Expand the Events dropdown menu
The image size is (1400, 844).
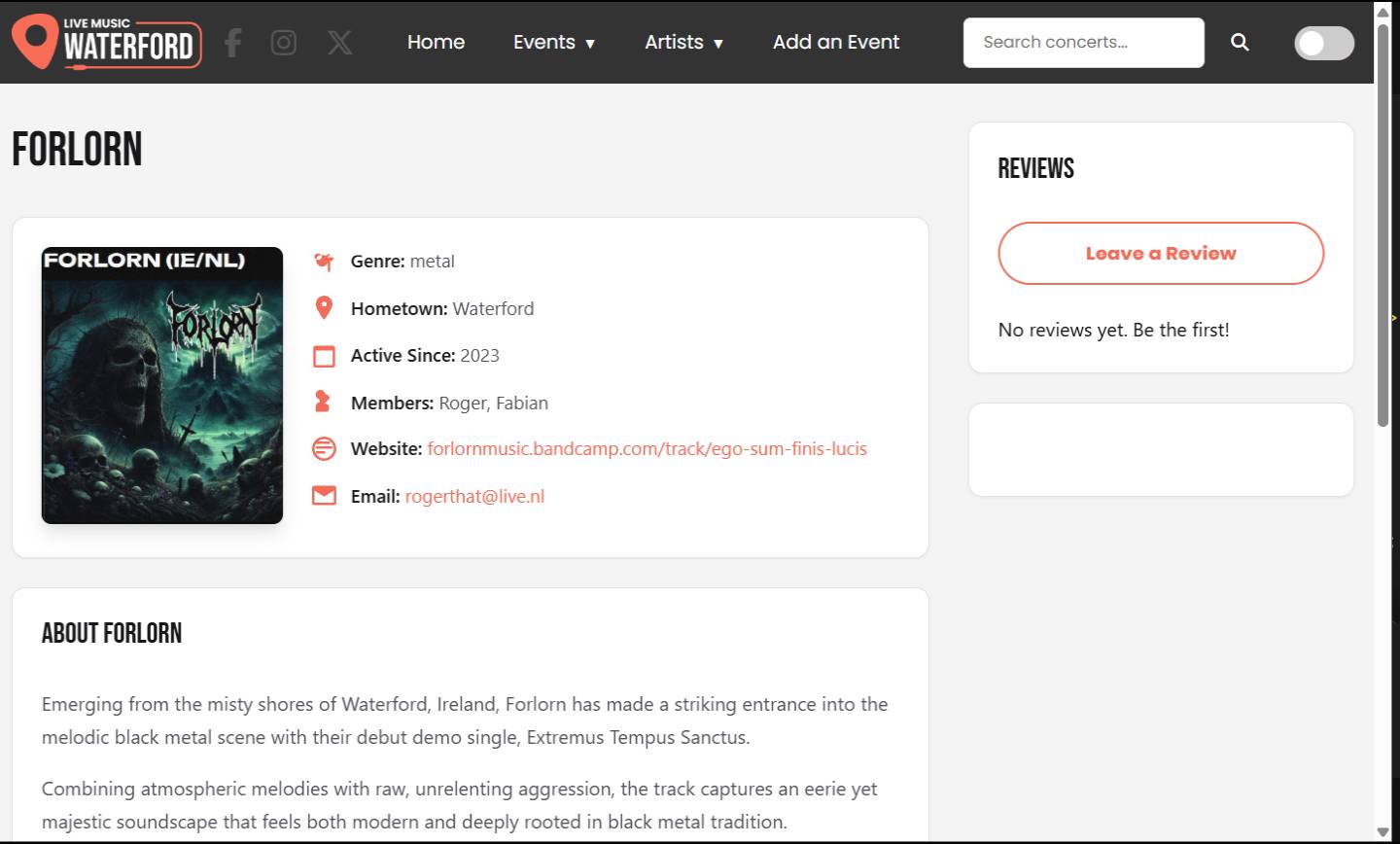pos(554,42)
